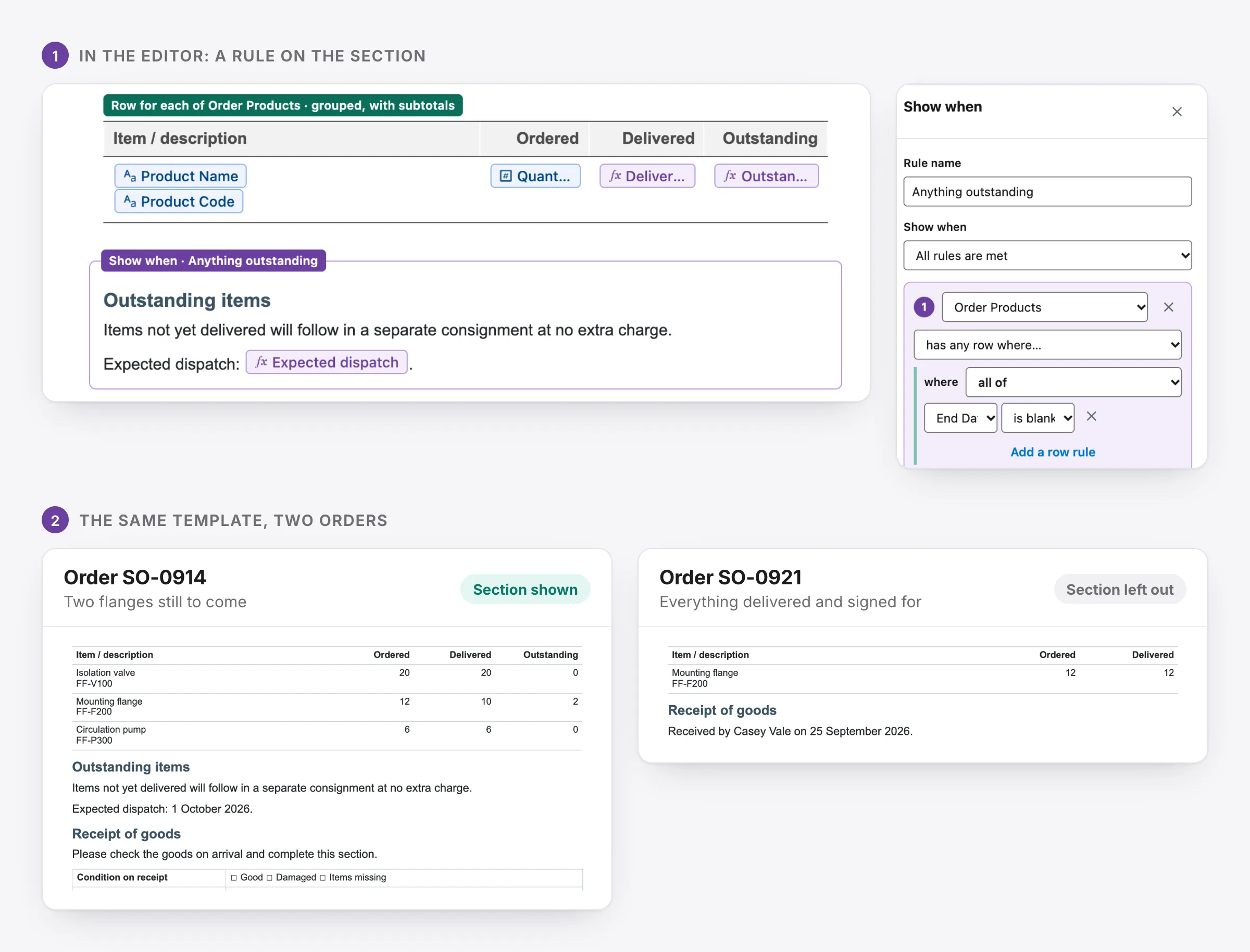The width and height of the screenshot is (1250, 952).
Task: Close the Show when panel
Action: pyautogui.click(x=1177, y=111)
